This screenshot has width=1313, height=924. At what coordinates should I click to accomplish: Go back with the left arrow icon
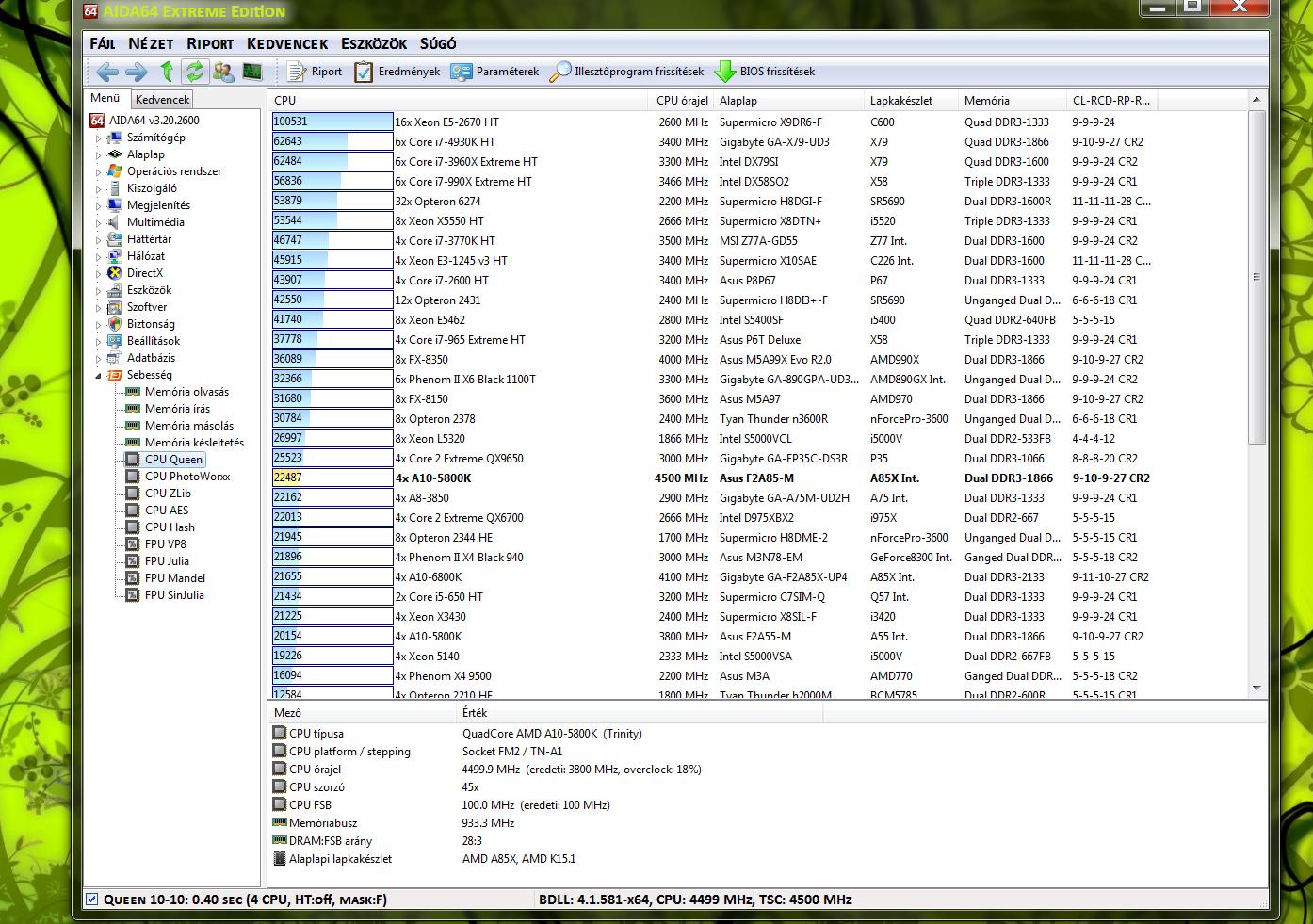[x=107, y=72]
